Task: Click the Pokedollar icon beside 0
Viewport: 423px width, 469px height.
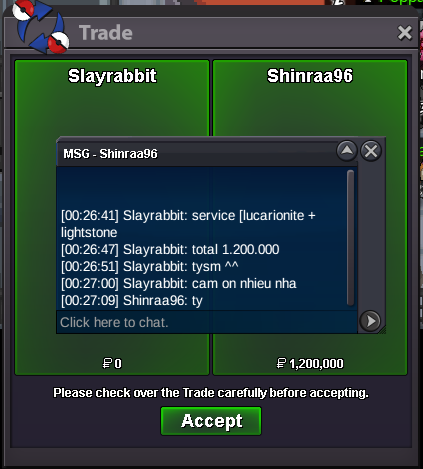Action: point(107,363)
